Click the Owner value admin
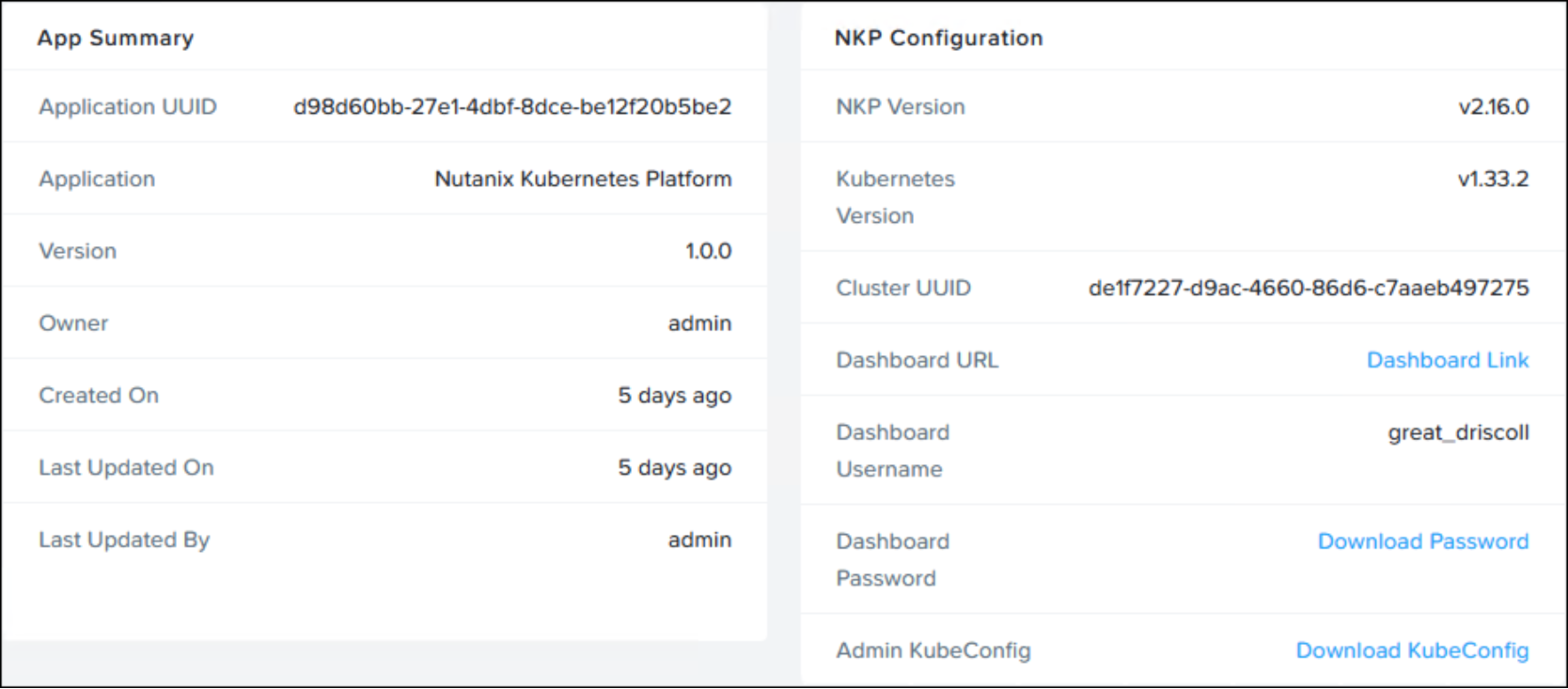Screen dimensions: 1568x689 (x=699, y=323)
